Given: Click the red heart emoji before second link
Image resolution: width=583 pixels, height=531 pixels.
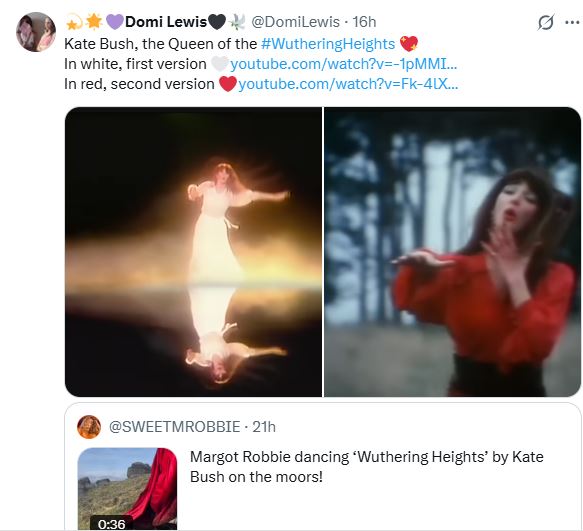Looking at the screenshot, I should 228,84.
